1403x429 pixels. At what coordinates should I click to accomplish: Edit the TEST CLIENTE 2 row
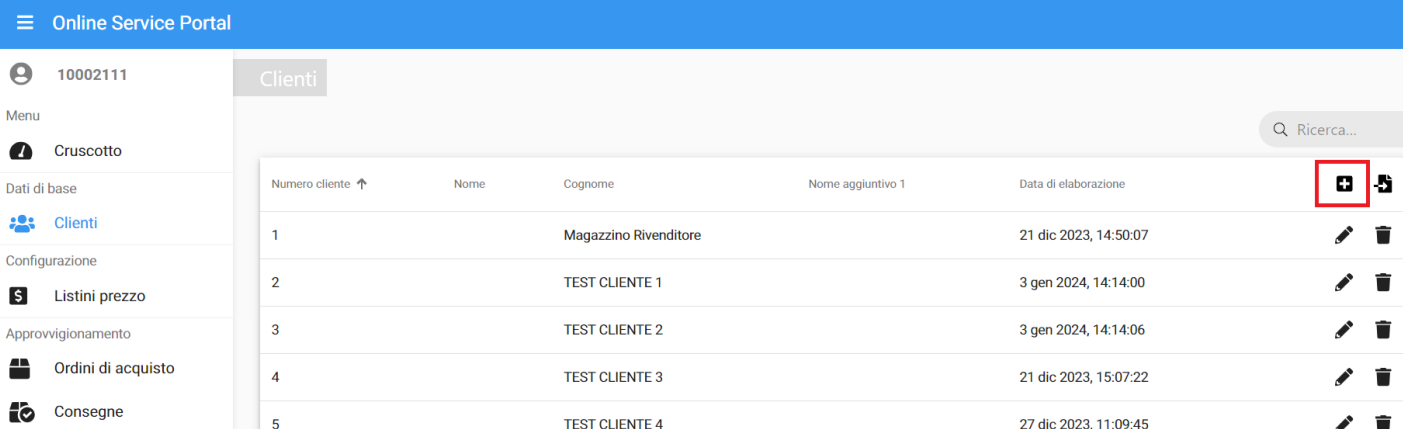click(1344, 329)
